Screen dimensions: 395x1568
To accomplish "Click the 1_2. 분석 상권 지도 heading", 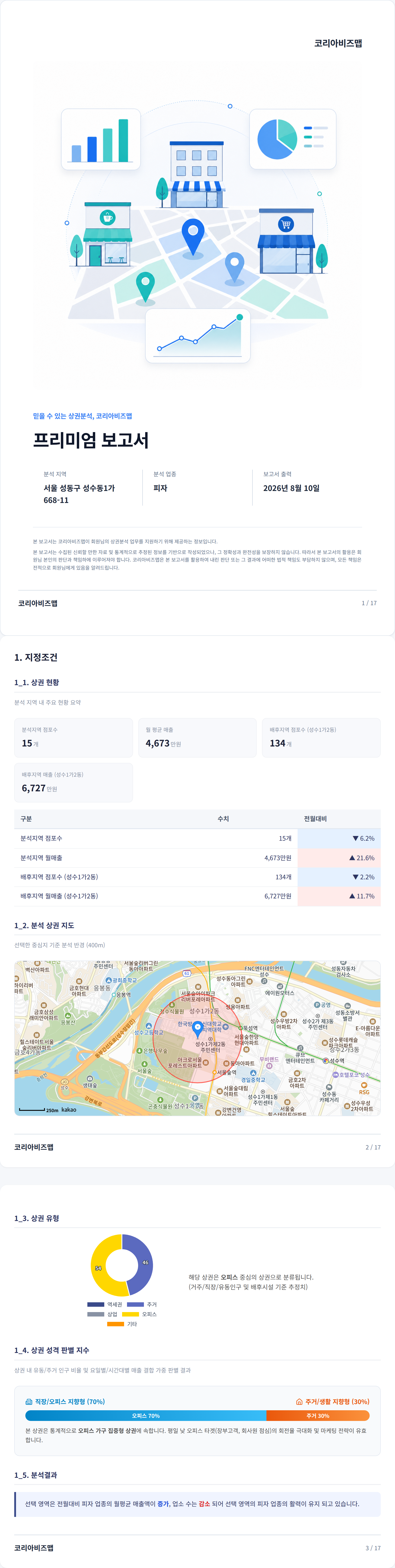I will coord(44,925).
